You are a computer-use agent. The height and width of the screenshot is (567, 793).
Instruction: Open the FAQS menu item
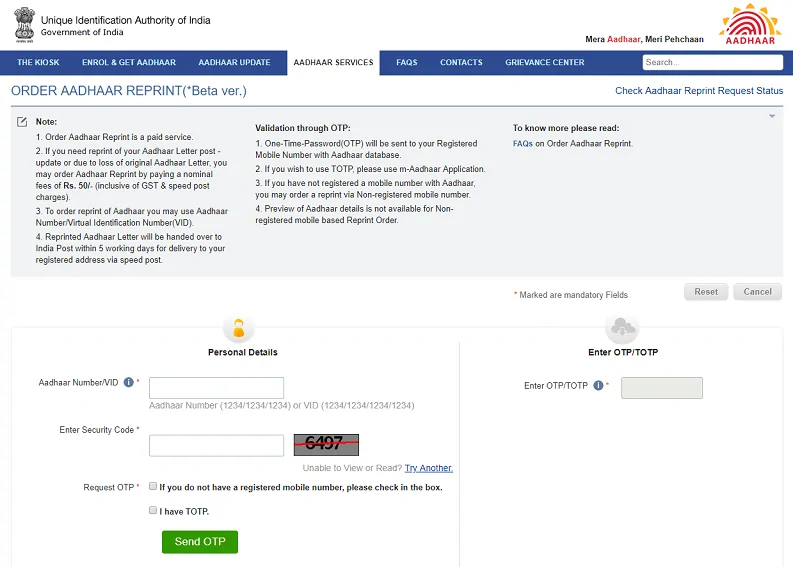click(407, 62)
